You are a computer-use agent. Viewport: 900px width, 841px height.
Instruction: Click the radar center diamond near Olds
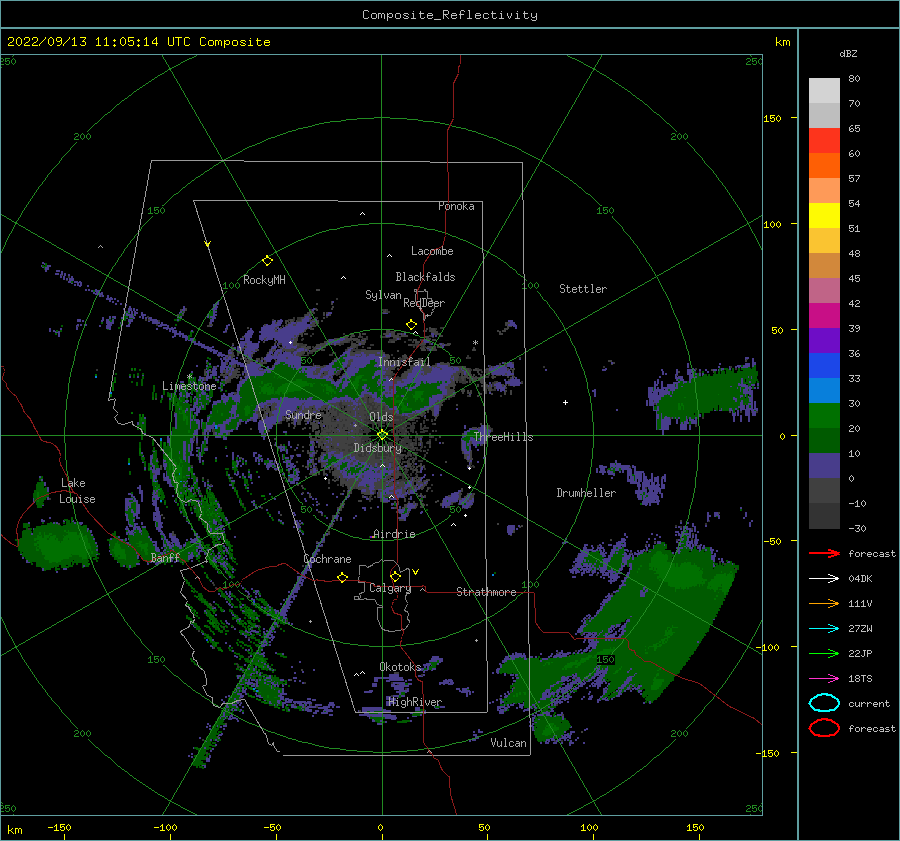click(x=382, y=435)
